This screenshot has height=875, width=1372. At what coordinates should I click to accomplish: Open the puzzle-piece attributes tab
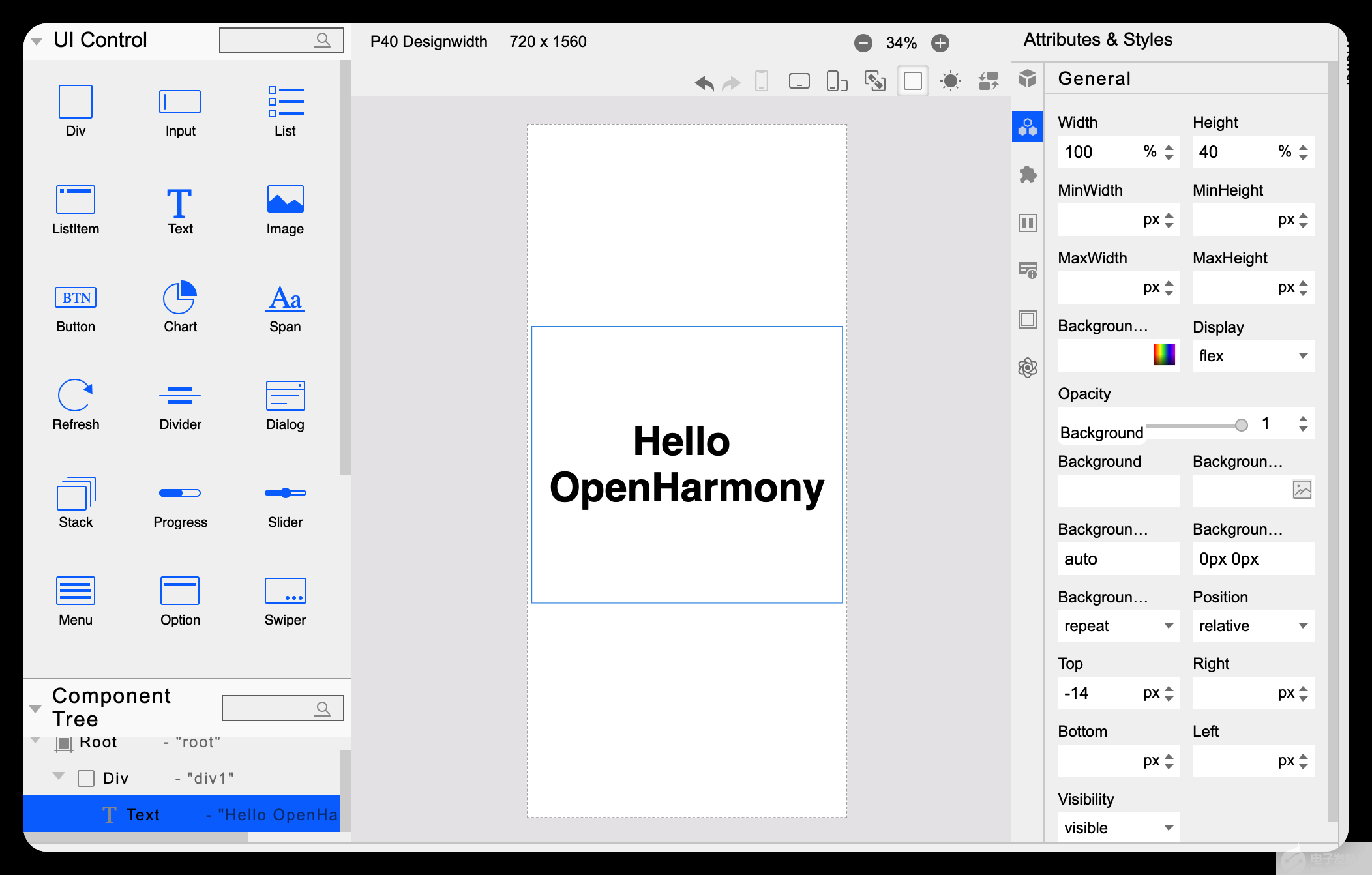(x=1028, y=175)
